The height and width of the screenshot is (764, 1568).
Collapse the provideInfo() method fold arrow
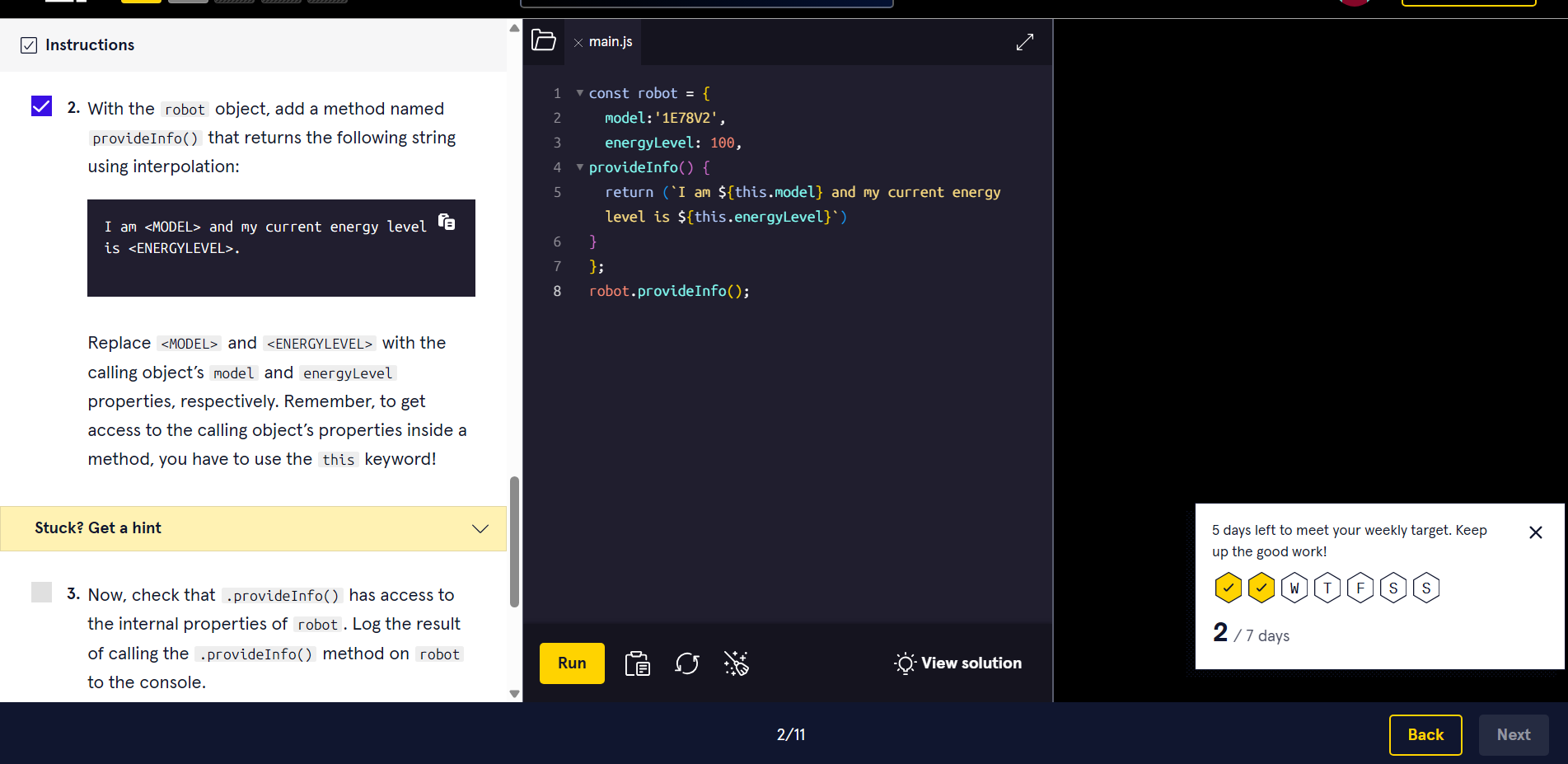[x=580, y=167]
